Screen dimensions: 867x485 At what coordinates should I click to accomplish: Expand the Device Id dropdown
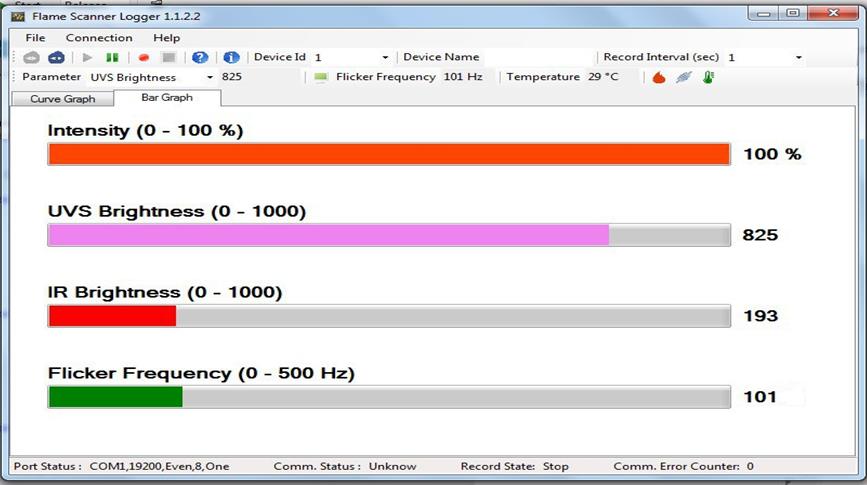tap(385, 58)
